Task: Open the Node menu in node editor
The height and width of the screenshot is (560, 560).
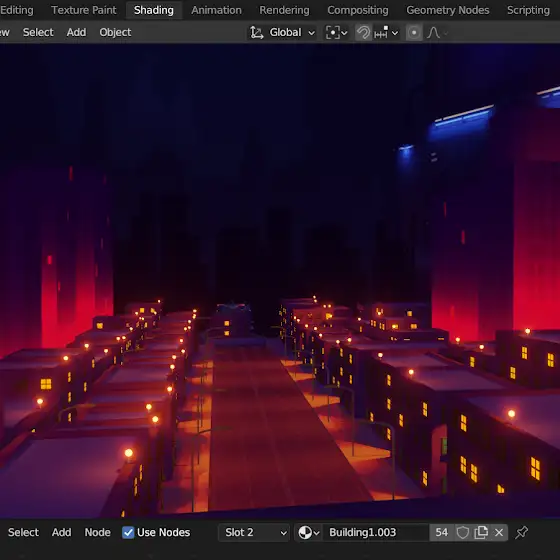Action: point(97,532)
